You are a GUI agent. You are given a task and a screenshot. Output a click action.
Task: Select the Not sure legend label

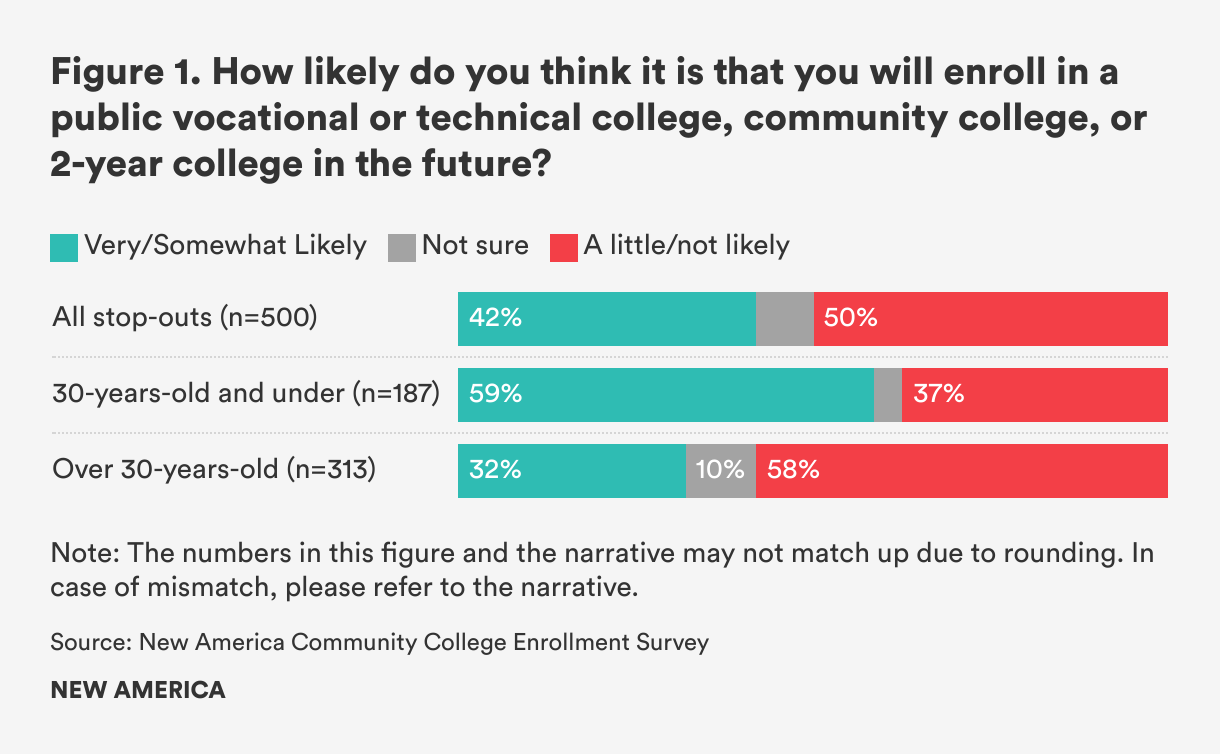[x=475, y=245]
